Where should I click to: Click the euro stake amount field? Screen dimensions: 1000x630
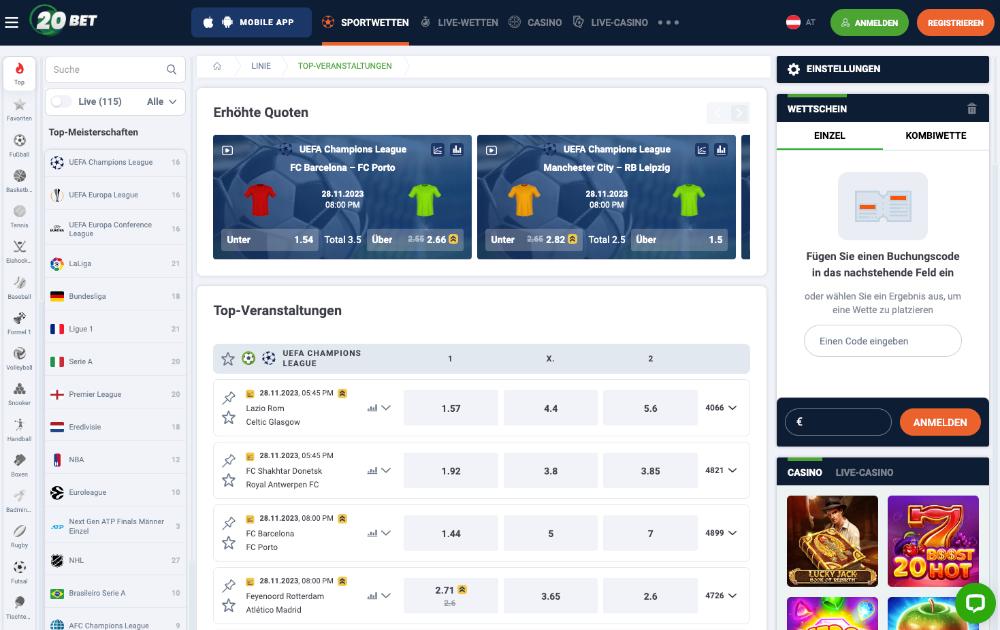(838, 422)
